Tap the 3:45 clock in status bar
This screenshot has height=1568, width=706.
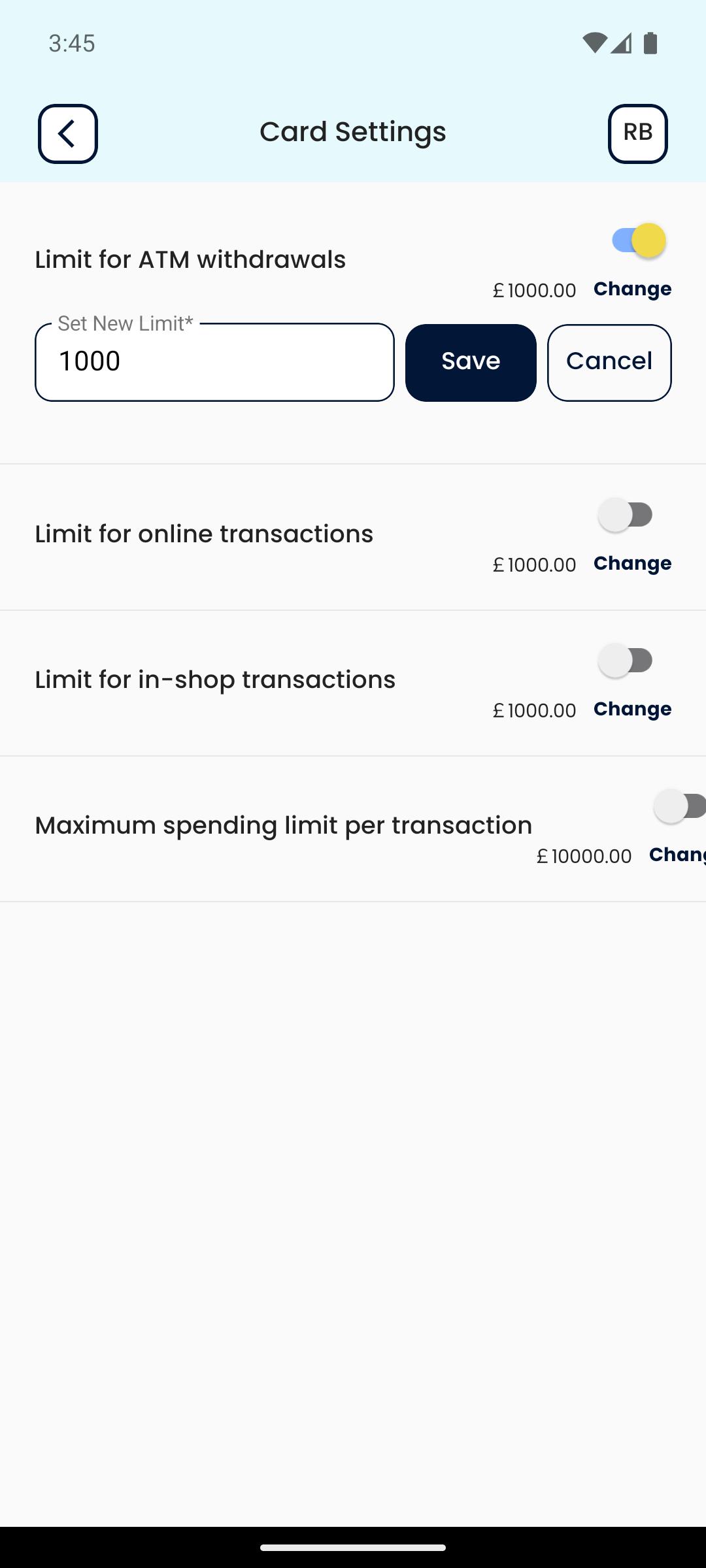point(72,43)
